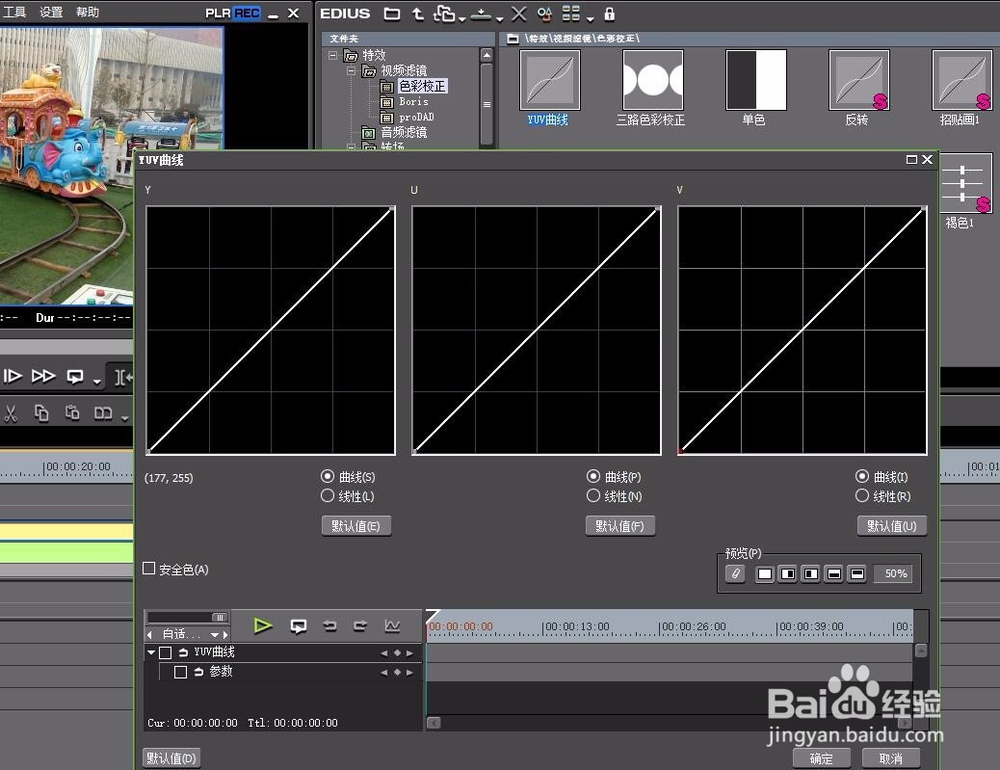Toggle the YUV曲线 keyframe enable checkbox
The image size is (1000, 770).
(165, 652)
